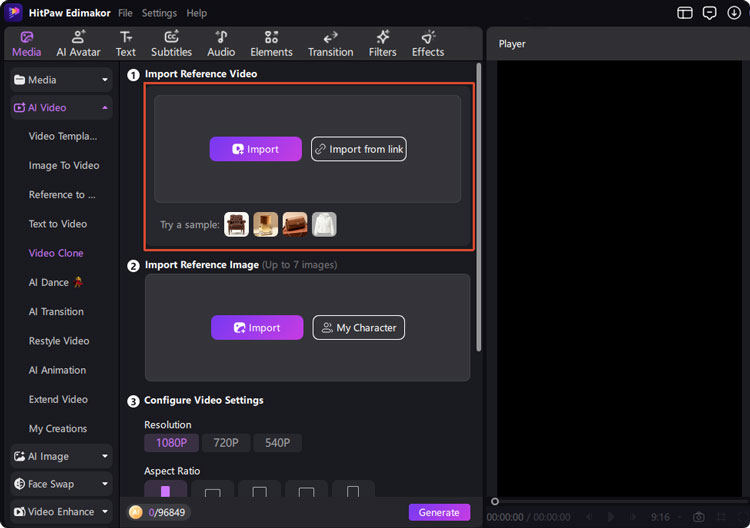Select Video Templates in sidebar
The image size is (750, 528).
(x=63, y=136)
